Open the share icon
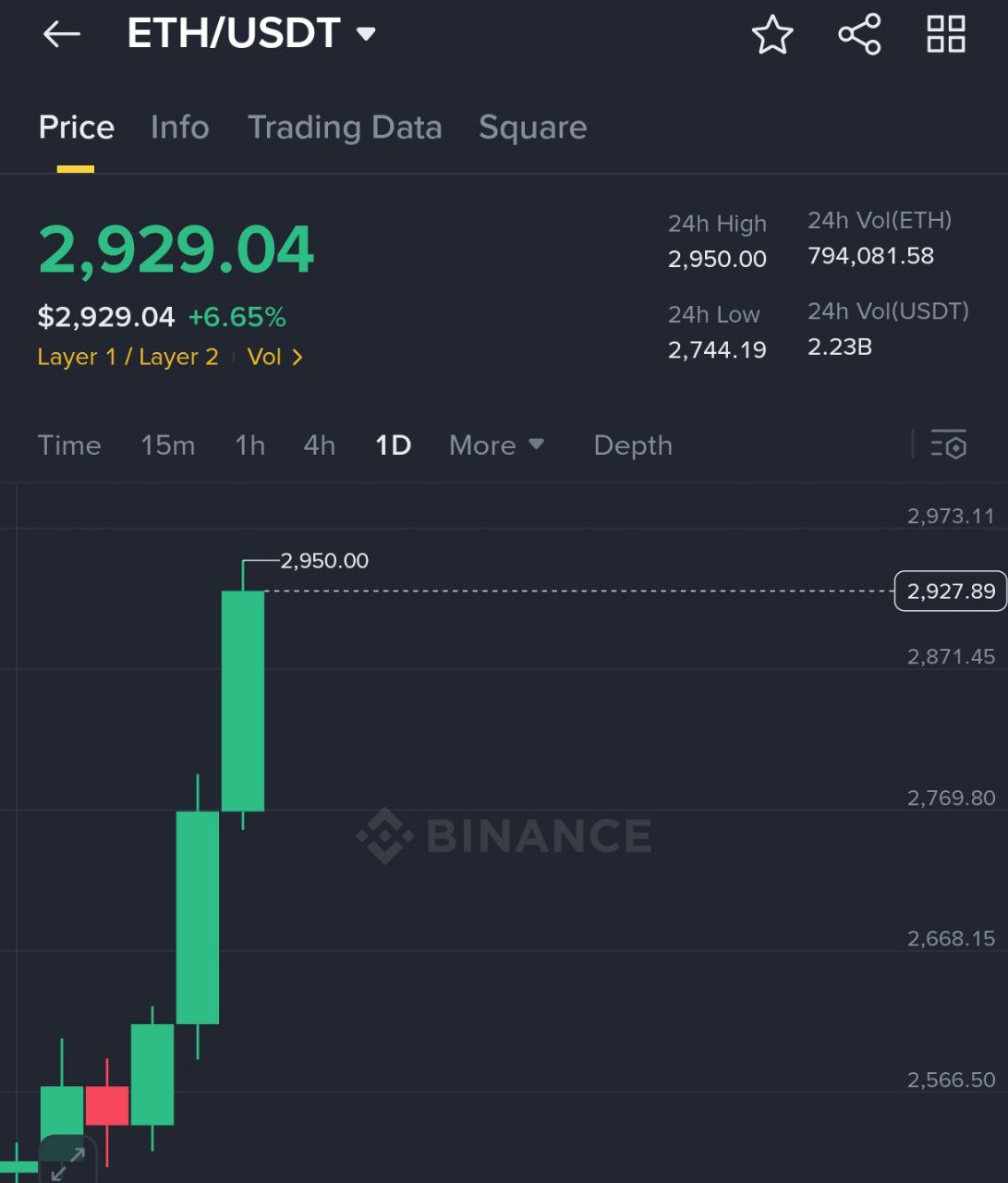 click(859, 35)
